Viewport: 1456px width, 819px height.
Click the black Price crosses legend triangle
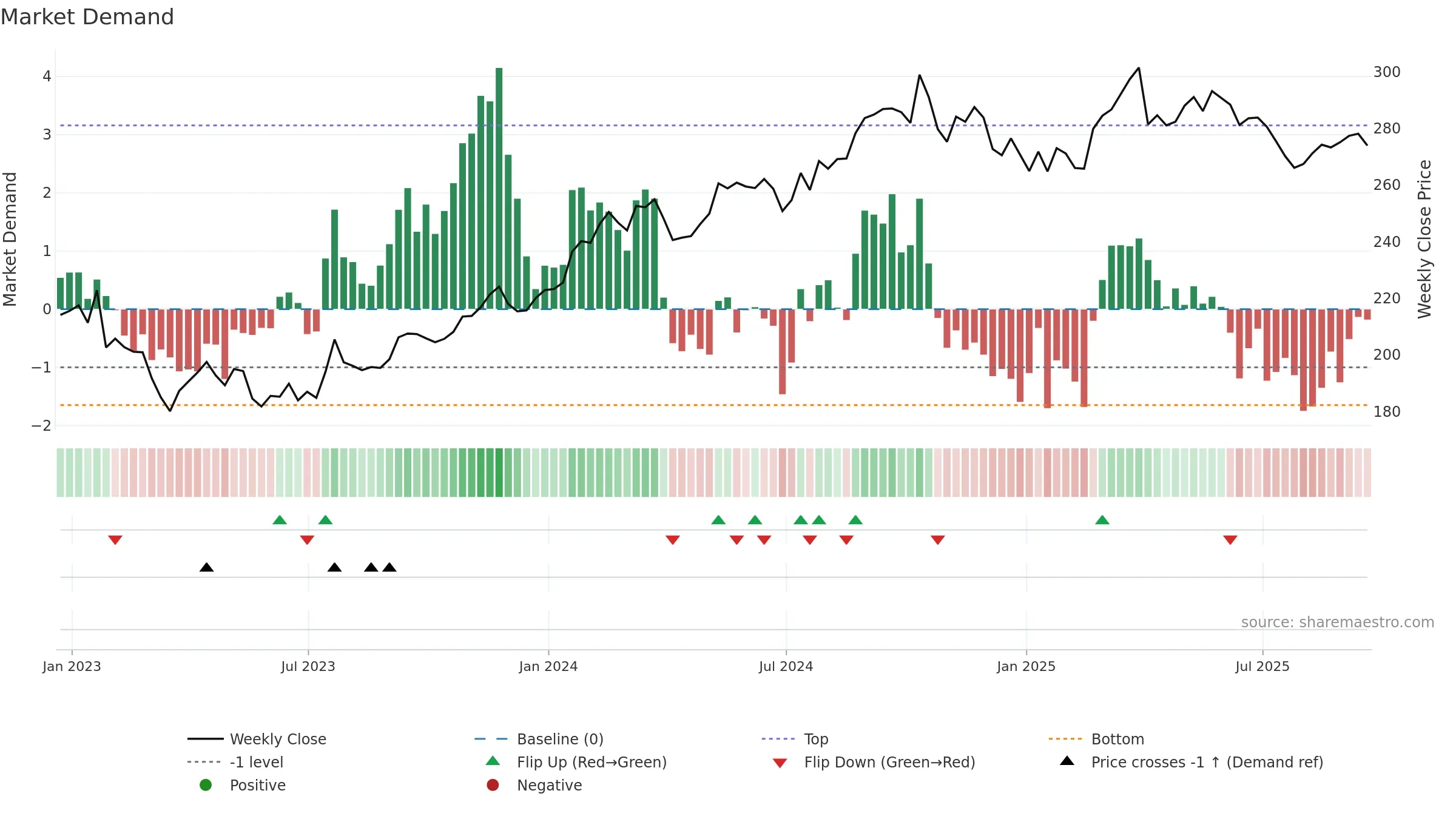[1067, 761]
